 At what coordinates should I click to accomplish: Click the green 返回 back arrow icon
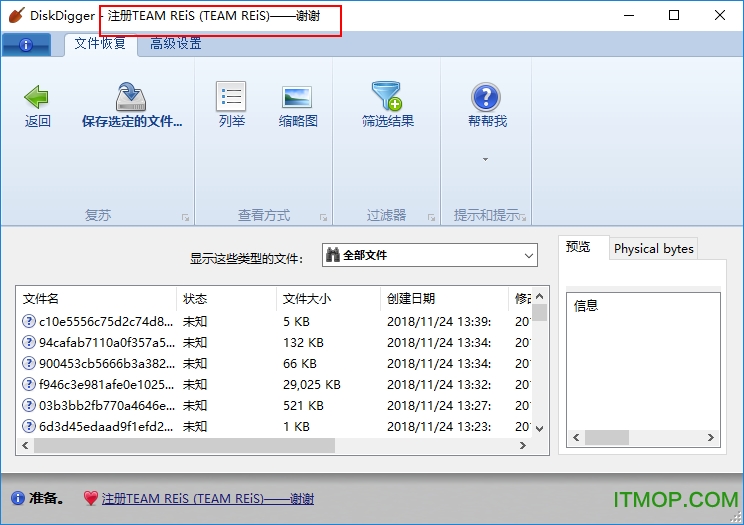(37, 97)
